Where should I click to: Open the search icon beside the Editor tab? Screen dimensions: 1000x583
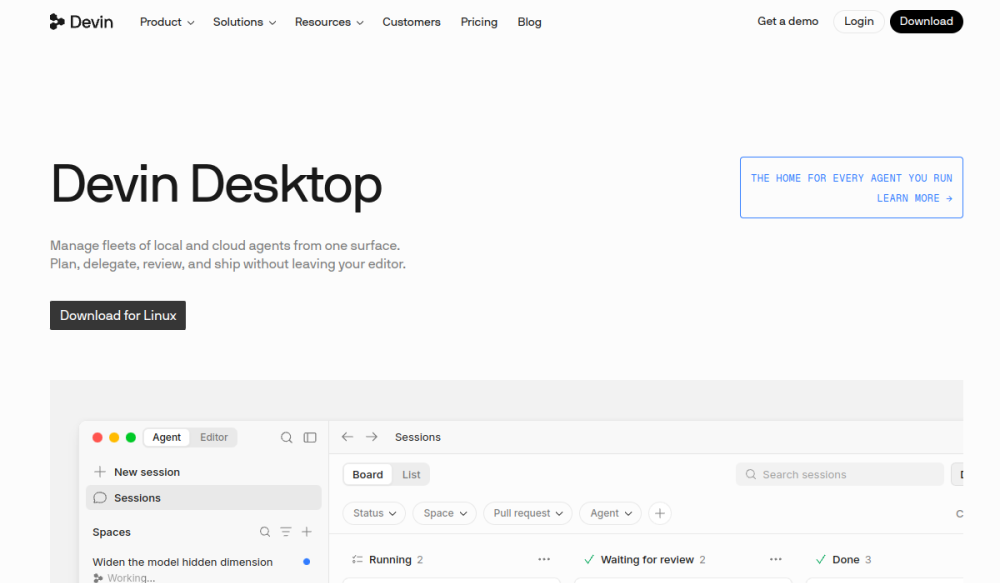(286, 438)
